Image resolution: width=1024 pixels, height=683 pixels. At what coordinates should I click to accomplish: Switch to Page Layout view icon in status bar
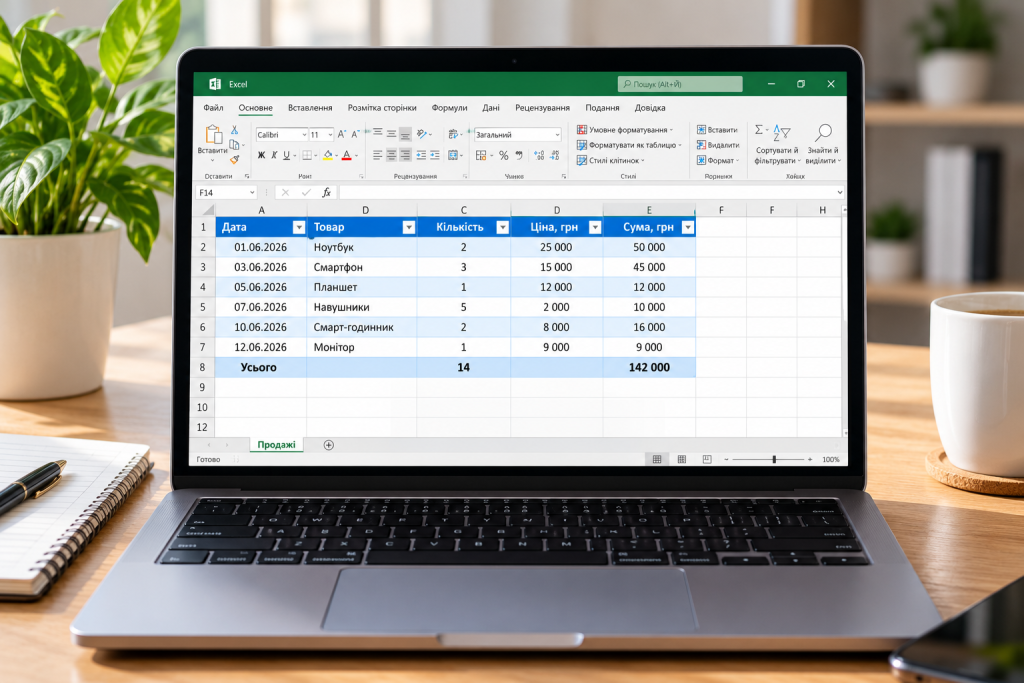(682, 460)
